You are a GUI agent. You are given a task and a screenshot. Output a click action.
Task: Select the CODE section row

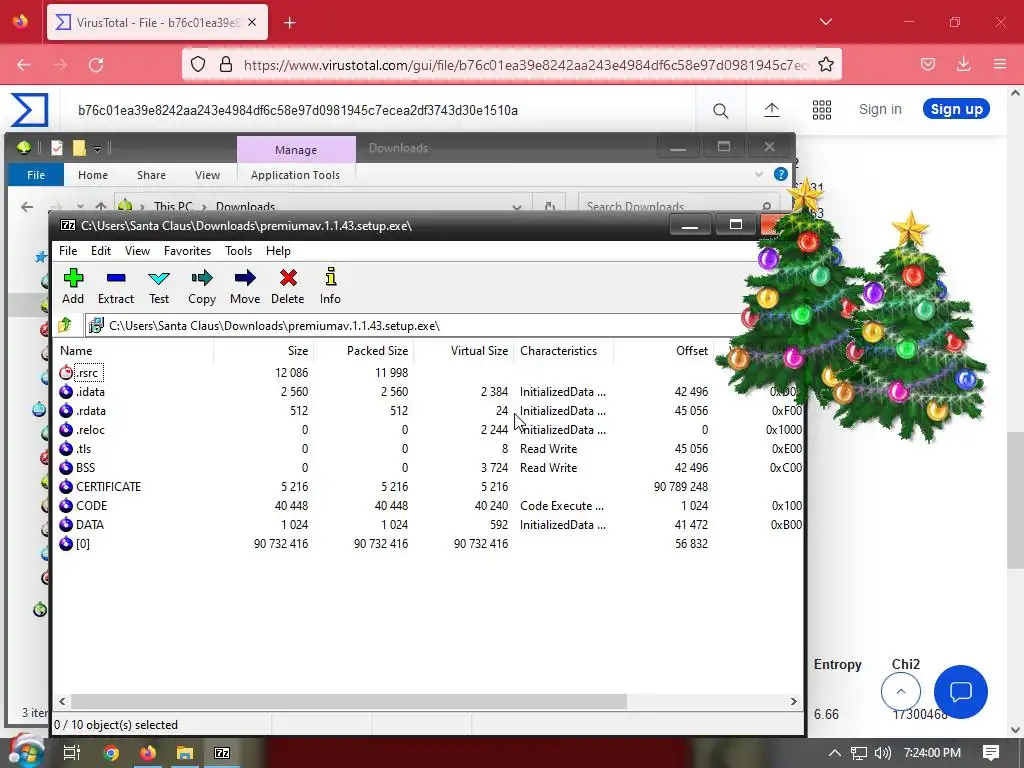coord(428,505)
